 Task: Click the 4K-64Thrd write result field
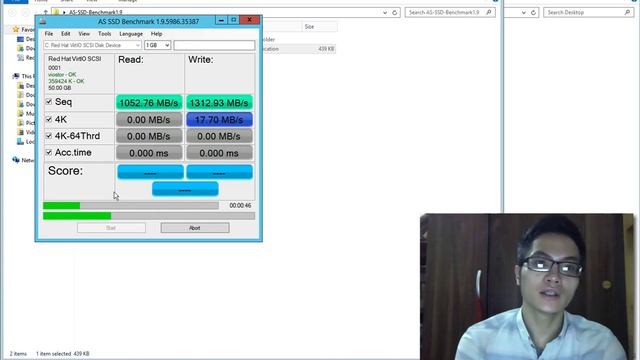(x=219, y=136)
